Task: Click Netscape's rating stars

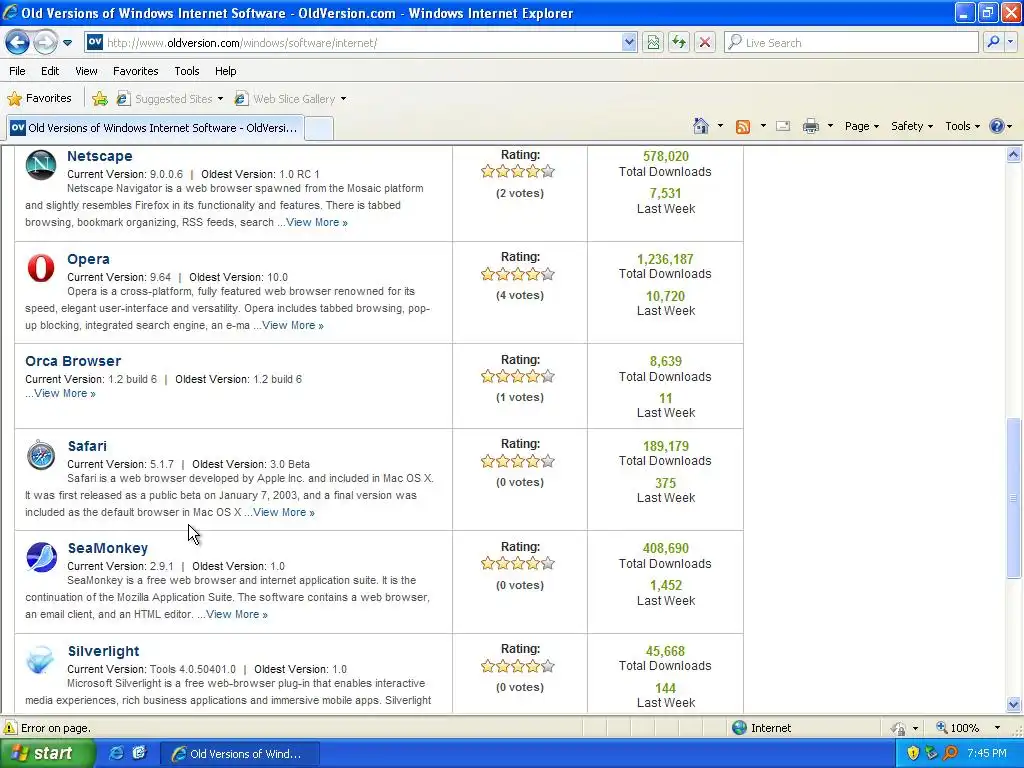Action: 518,172
